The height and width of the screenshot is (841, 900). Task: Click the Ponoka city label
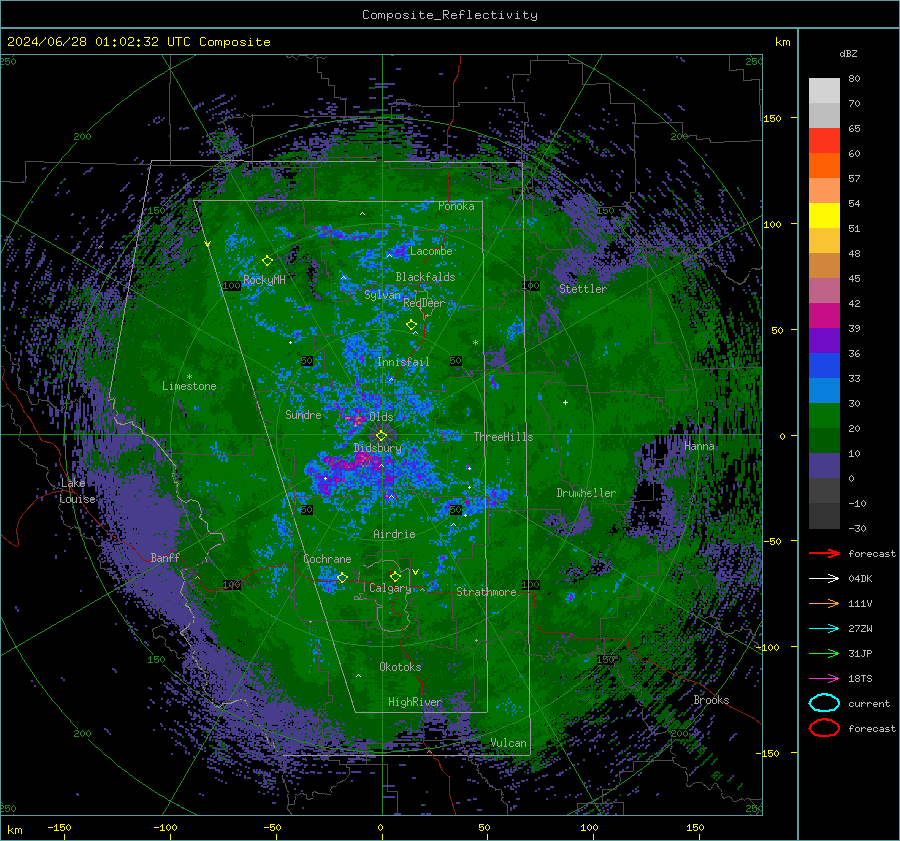pyautogui.click(x=456, y=206)
